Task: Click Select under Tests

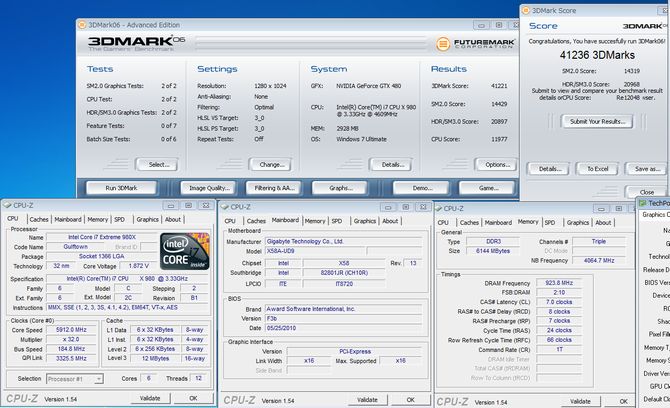Action: coord(158,164)
